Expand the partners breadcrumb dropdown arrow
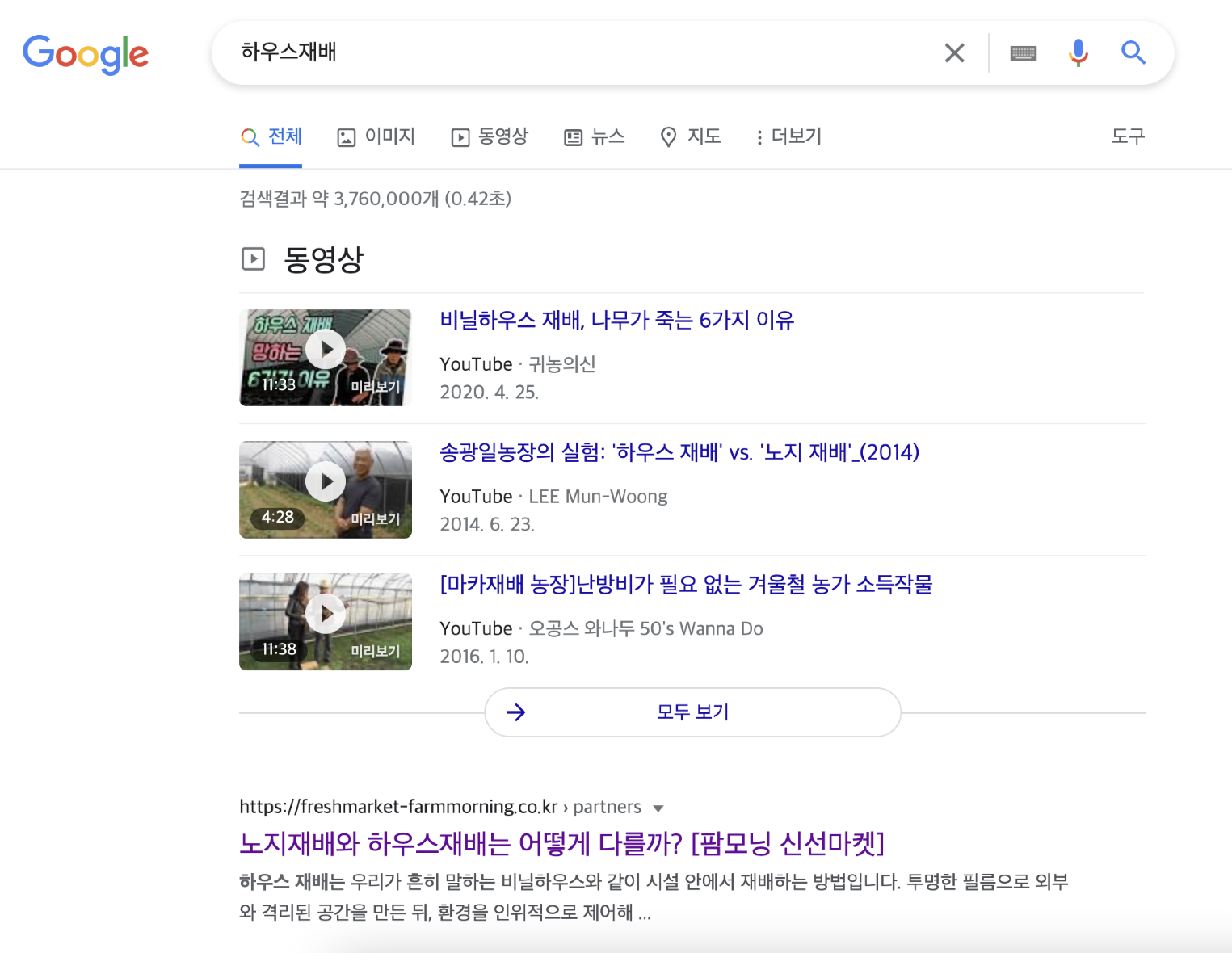The height and width of the screenshot is (953, 1232). point(660,808)
